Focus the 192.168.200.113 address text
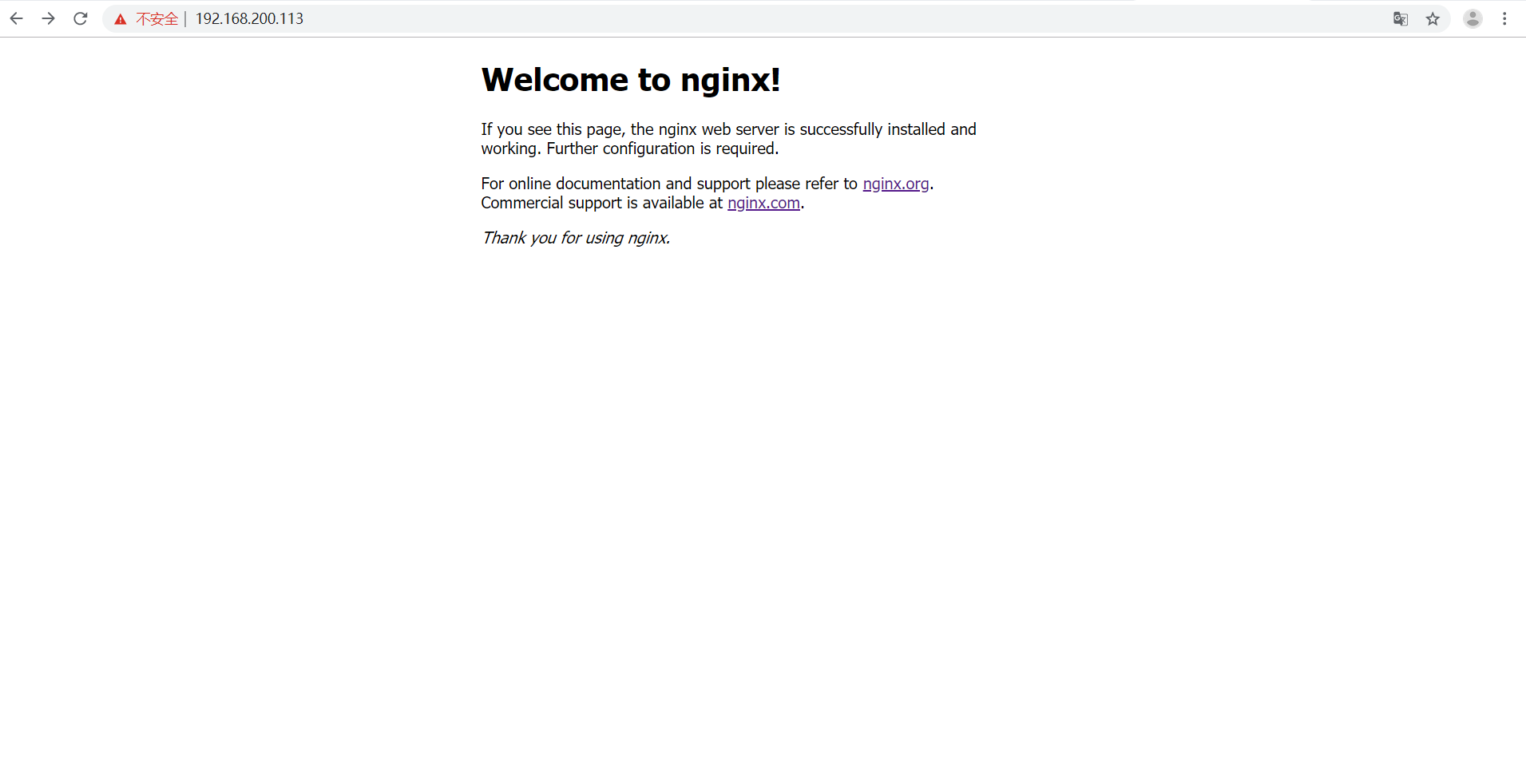 [x=249, y=19]
